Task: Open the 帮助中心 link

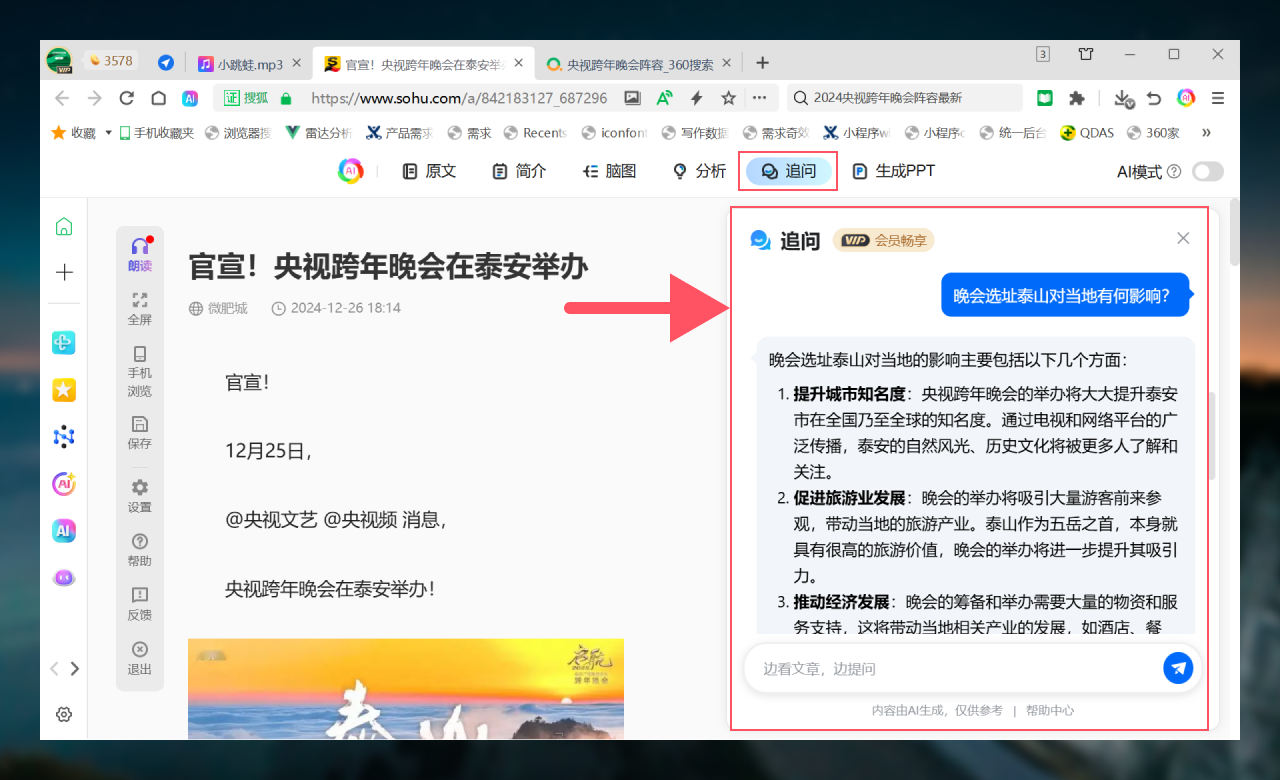Action: click(1050, 710)
